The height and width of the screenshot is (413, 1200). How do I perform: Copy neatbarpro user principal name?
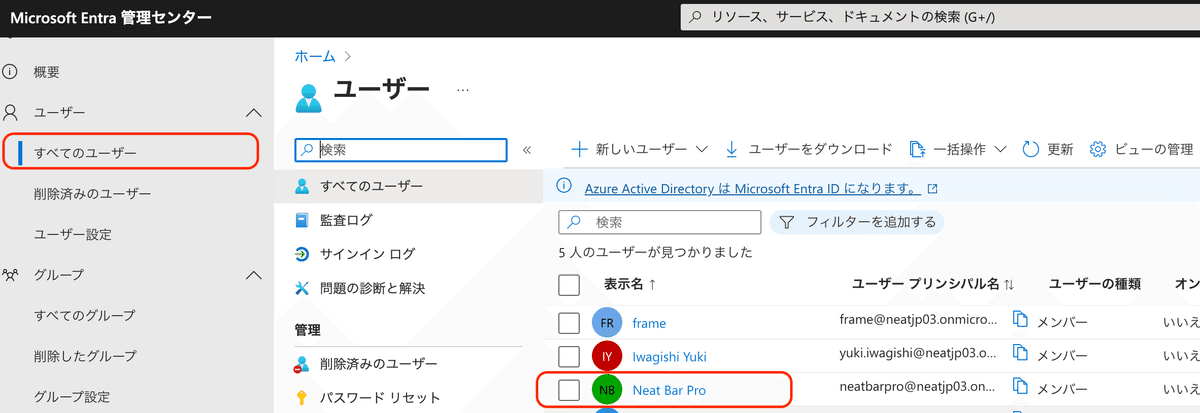pyautogui.click(x=1020, y=387)
